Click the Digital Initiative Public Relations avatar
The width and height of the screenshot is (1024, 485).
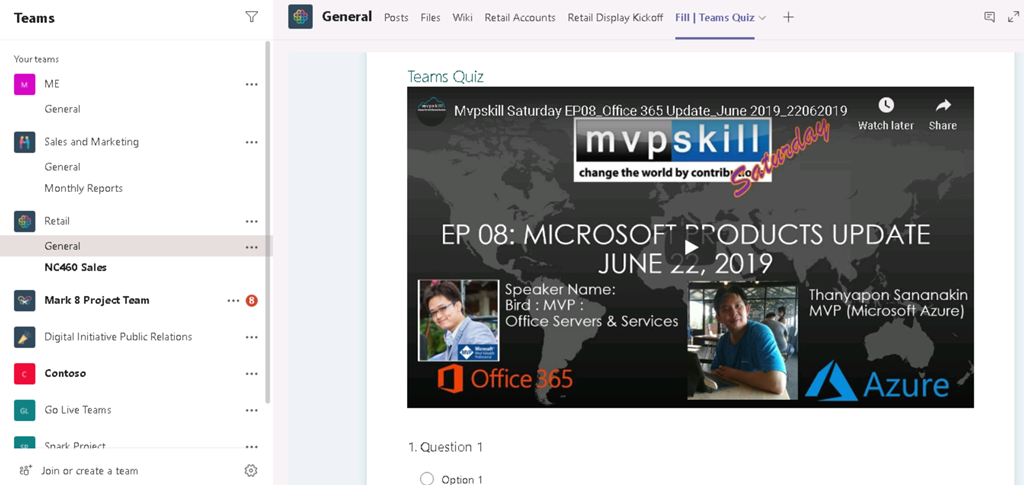[25, 337]
